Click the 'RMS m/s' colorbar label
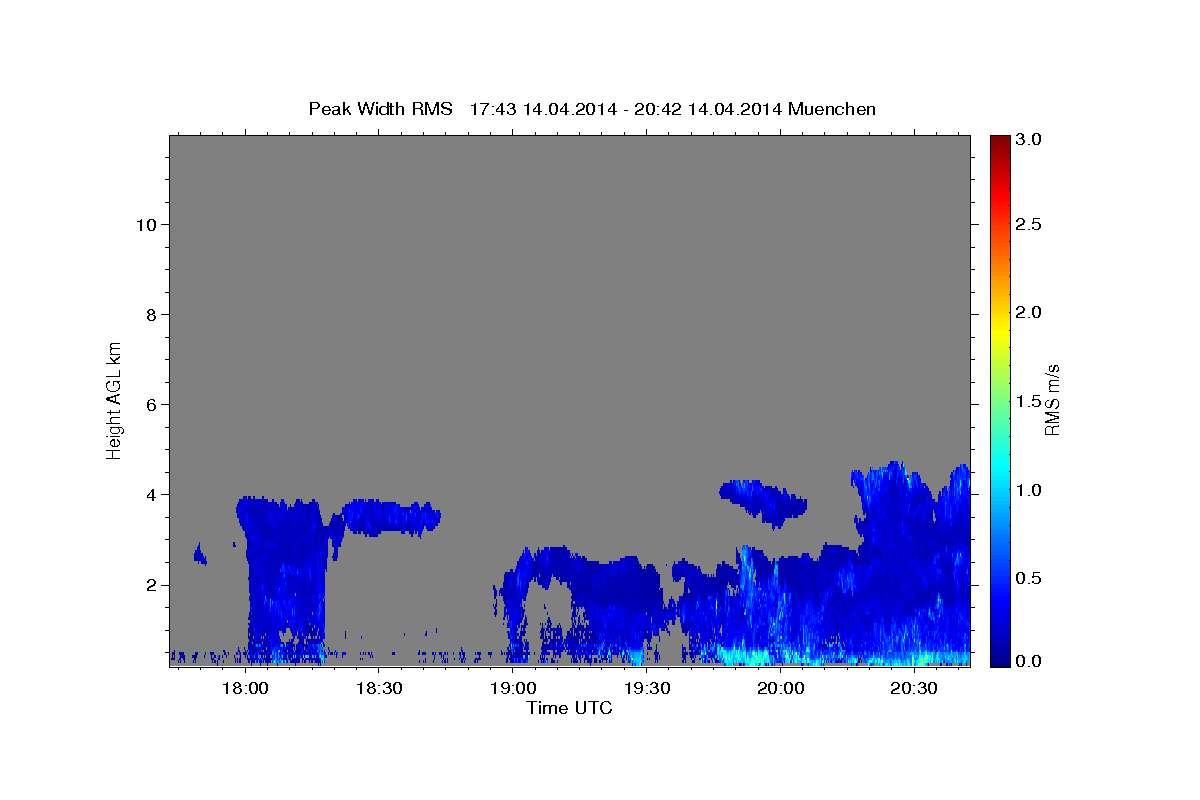Screen dimensions: 1200x800 coord(1052,400)
